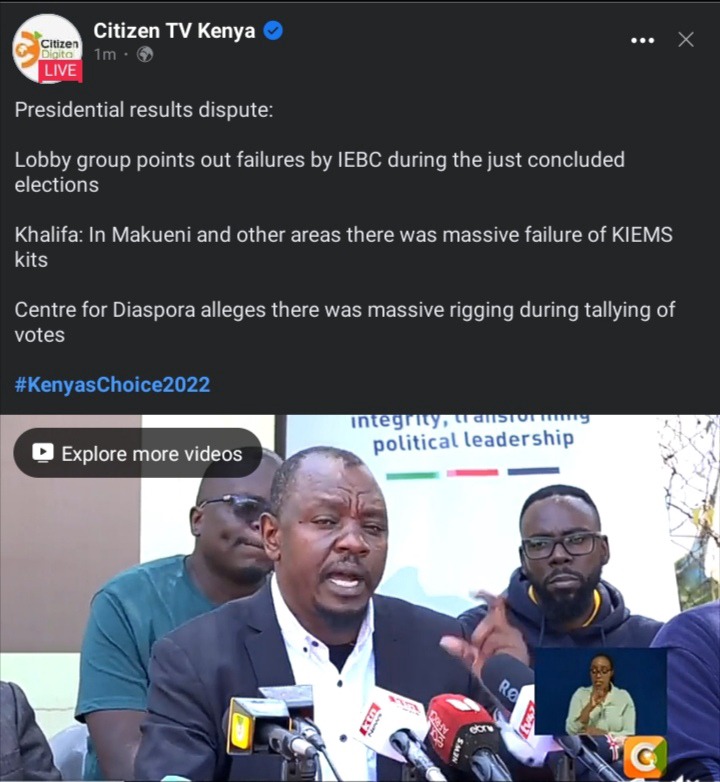This screenshot has height=782, width=720.
Task: Close the post with the X icon
Action: [686, 39]
